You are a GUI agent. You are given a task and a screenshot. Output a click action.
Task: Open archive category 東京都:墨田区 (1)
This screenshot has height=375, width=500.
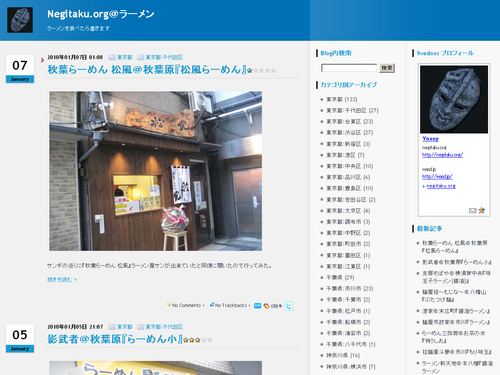[348, 255]
